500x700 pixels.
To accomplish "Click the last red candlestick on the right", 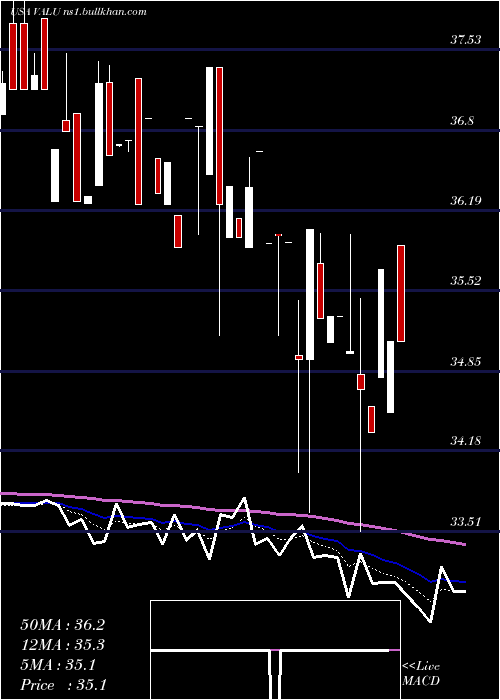I will click(401, 293).
